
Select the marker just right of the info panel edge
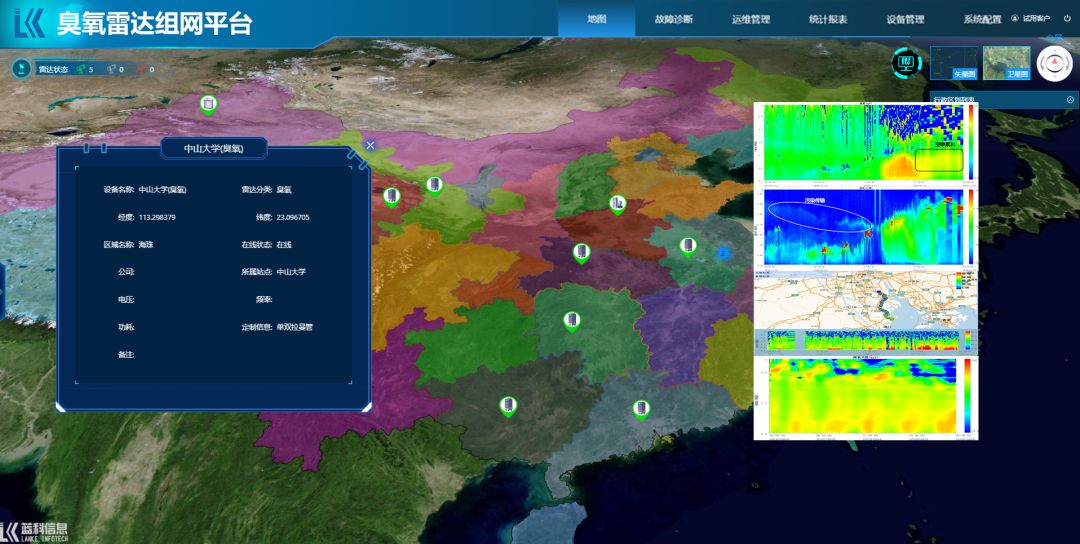point(391,197)
